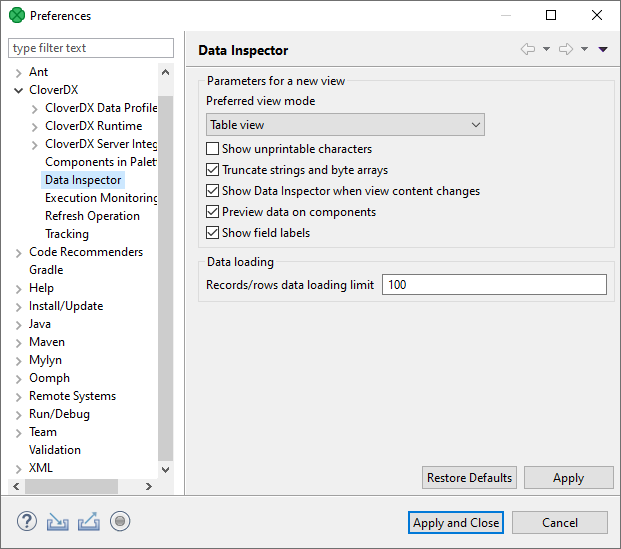Expand the Oomph tree node

pyautogui.click(x=19, y=379)
